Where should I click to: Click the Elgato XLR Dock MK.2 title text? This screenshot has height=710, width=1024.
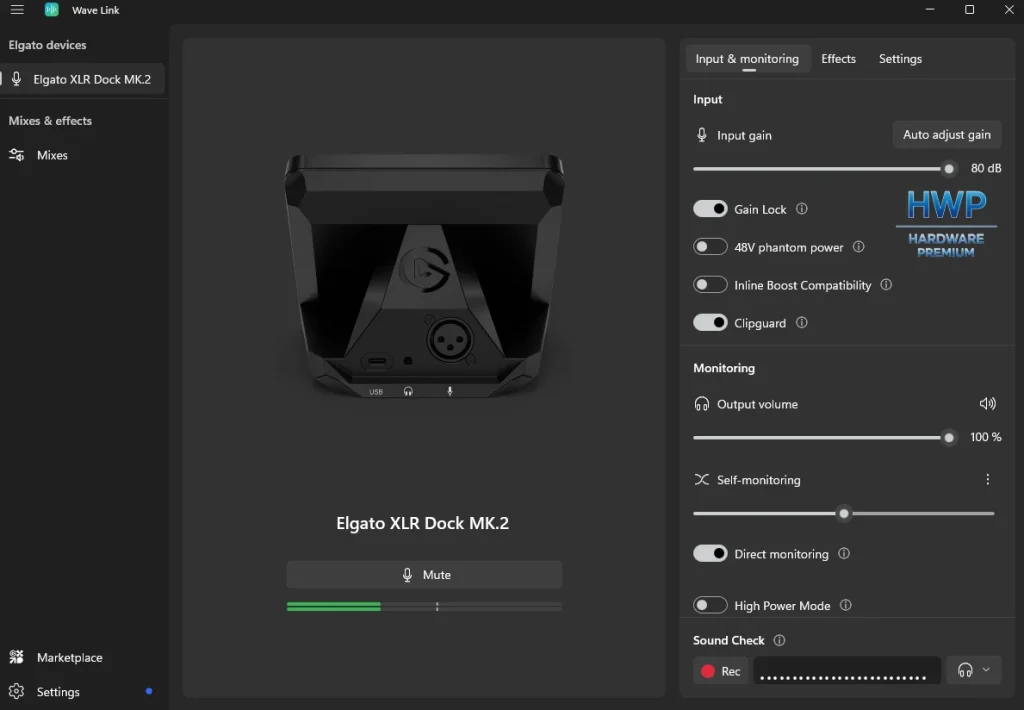(x=423, y=523)
